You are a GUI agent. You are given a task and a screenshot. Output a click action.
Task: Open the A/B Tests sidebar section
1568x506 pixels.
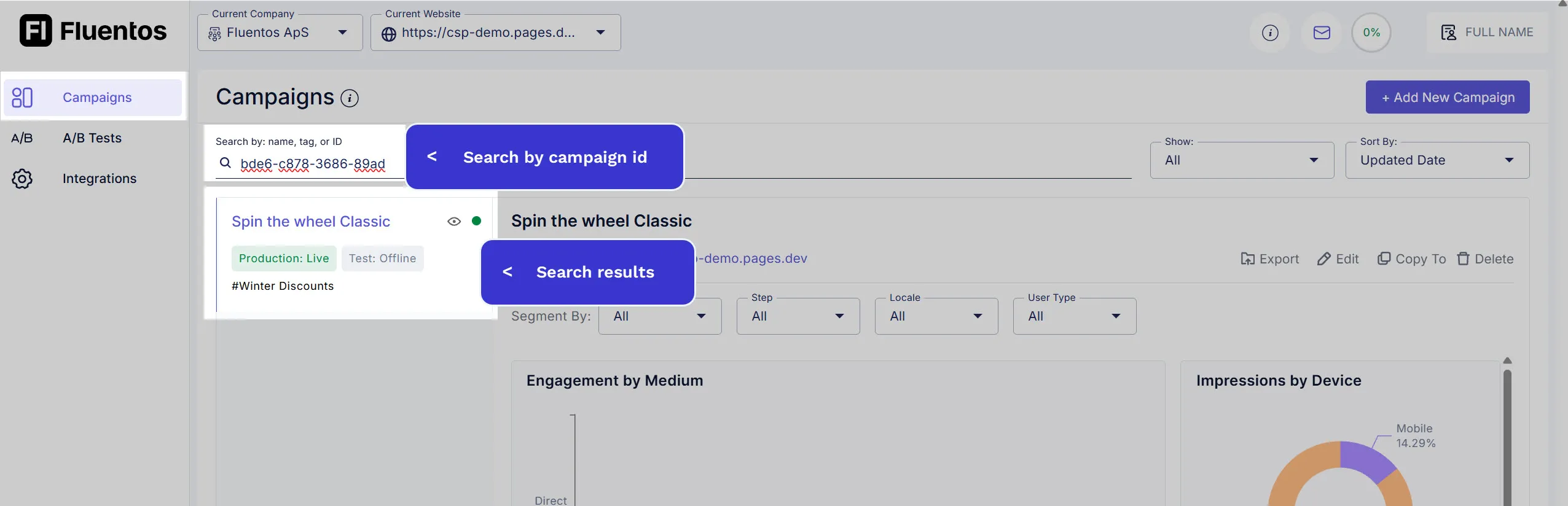click(x=93, y=138)
